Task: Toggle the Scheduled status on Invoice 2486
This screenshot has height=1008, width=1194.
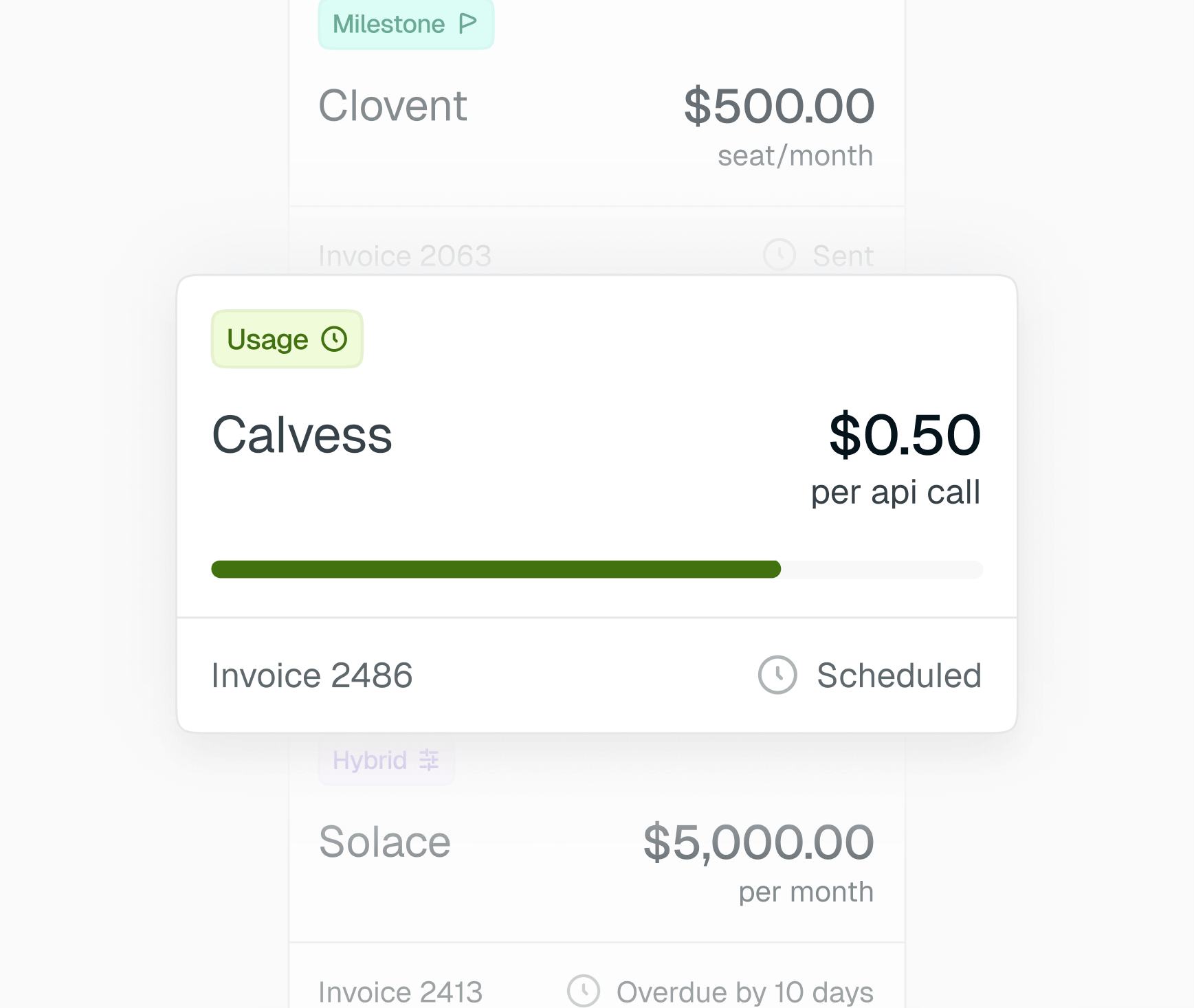Action: coord(898,675)
